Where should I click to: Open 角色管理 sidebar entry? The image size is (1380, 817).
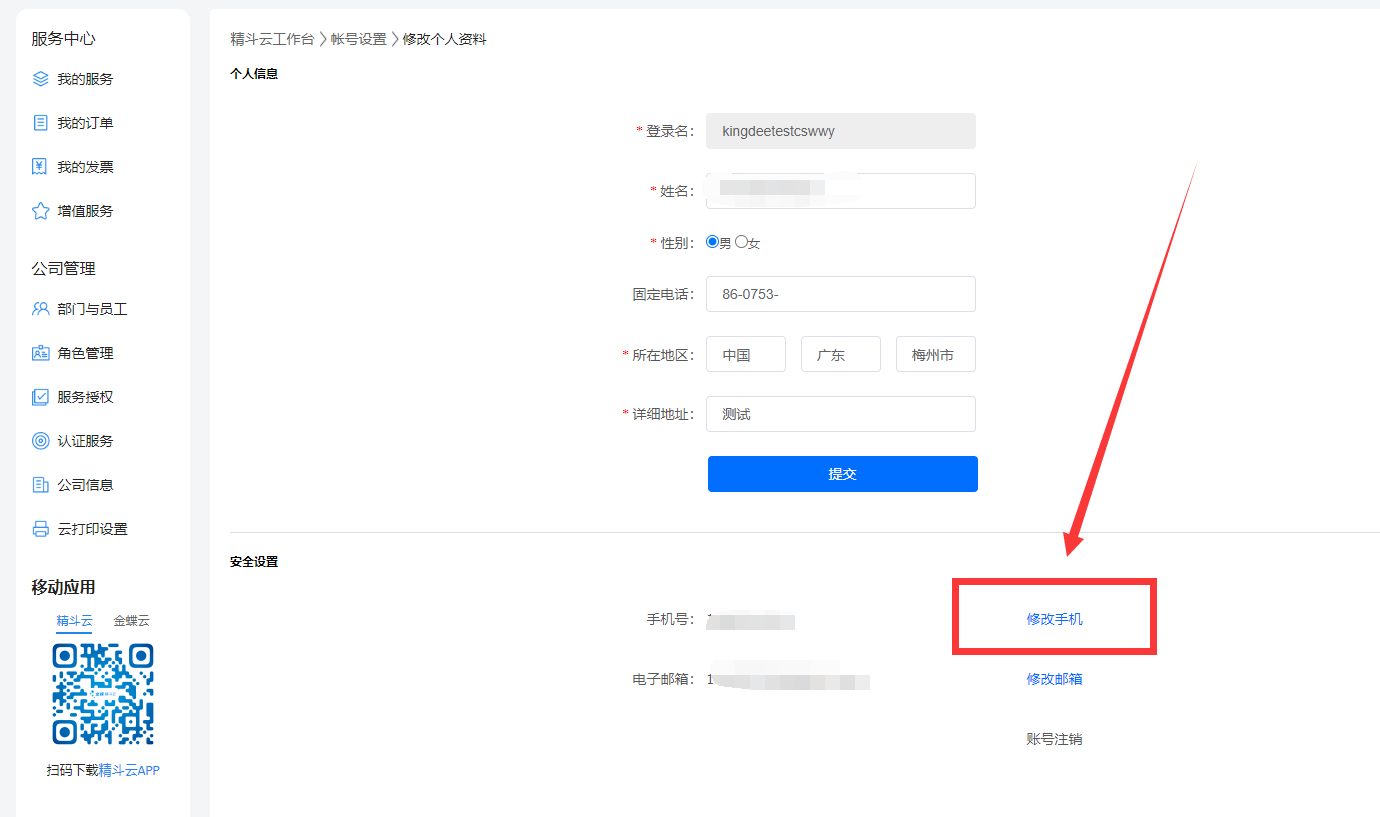85,353
